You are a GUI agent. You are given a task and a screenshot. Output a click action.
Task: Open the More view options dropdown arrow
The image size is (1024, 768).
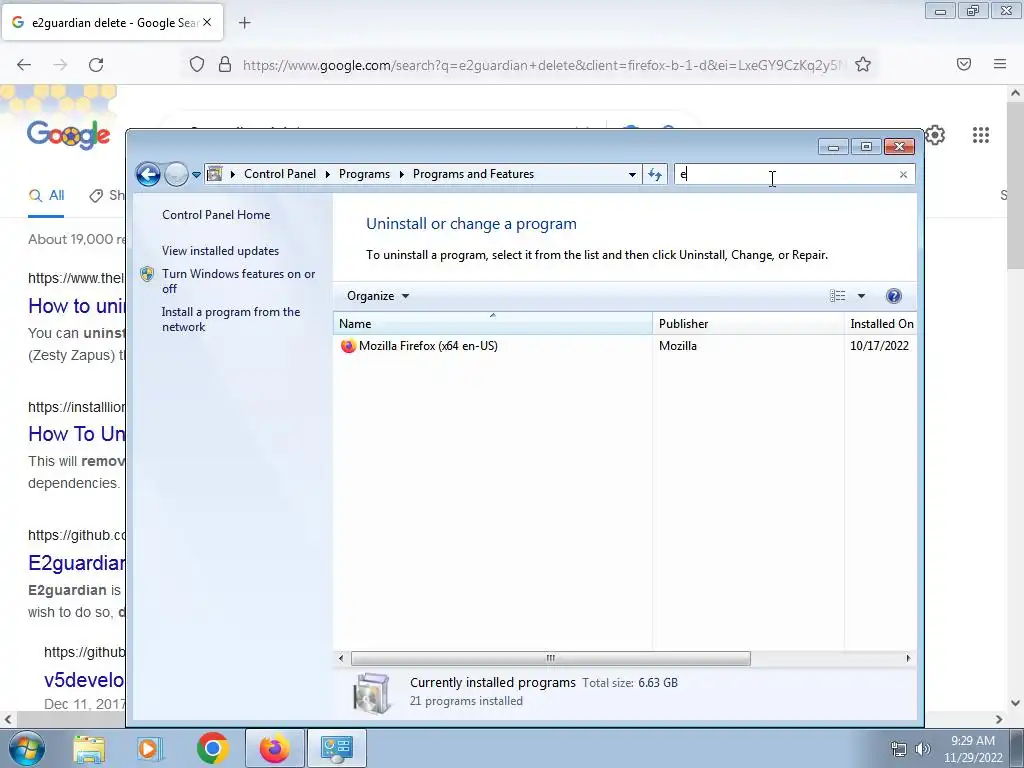[861, 296]
